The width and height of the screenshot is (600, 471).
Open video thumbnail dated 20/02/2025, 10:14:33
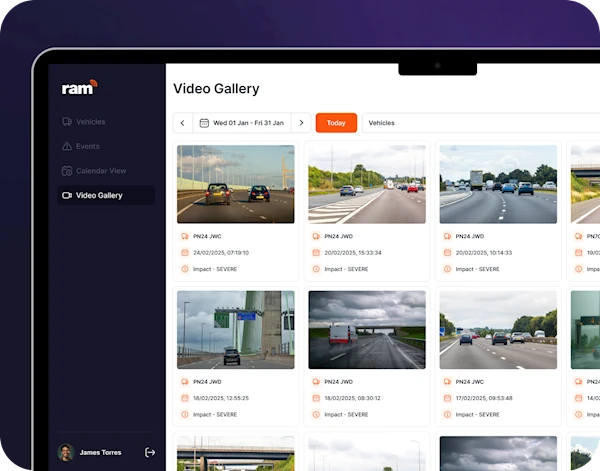[498, 184]
